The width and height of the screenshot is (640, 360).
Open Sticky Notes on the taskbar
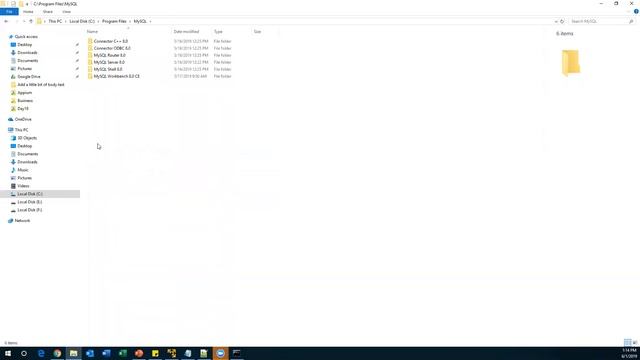pos(155,353)
